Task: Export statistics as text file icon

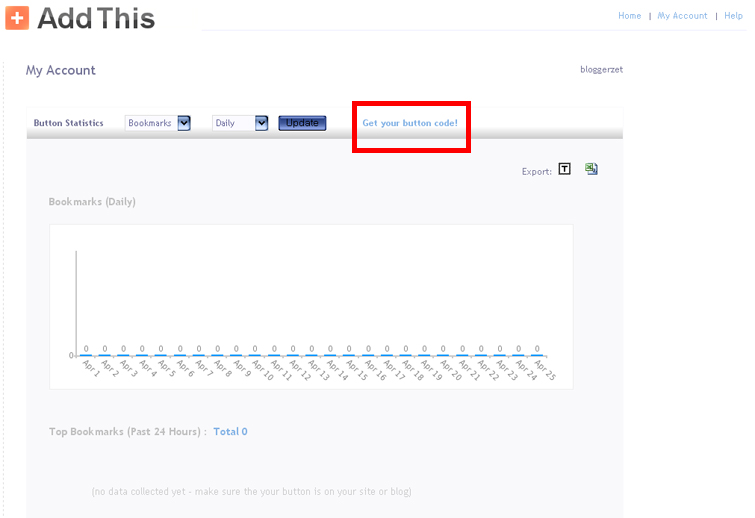Action: pyautogui.click(x=564, y=169)
